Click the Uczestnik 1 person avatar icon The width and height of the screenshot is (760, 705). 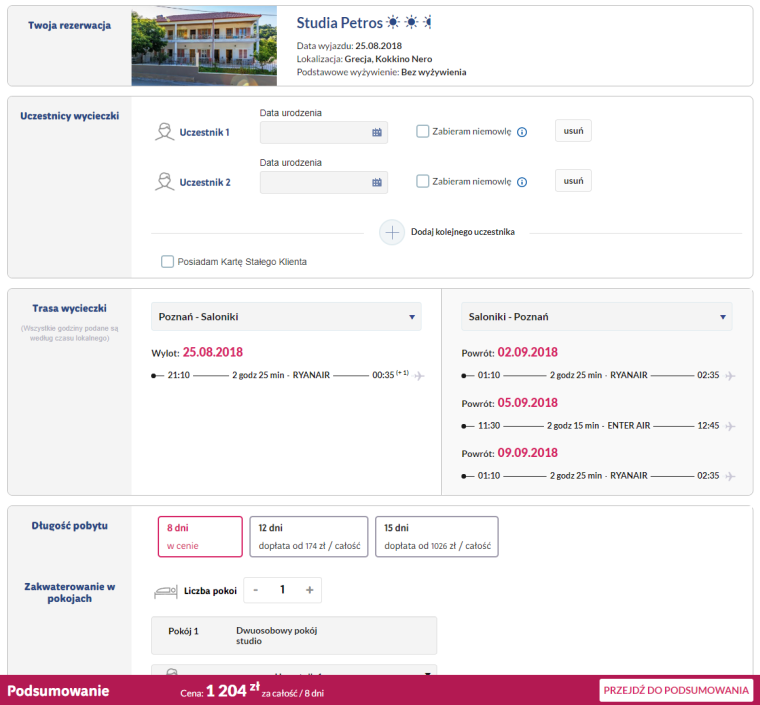[x=164, y=132]
